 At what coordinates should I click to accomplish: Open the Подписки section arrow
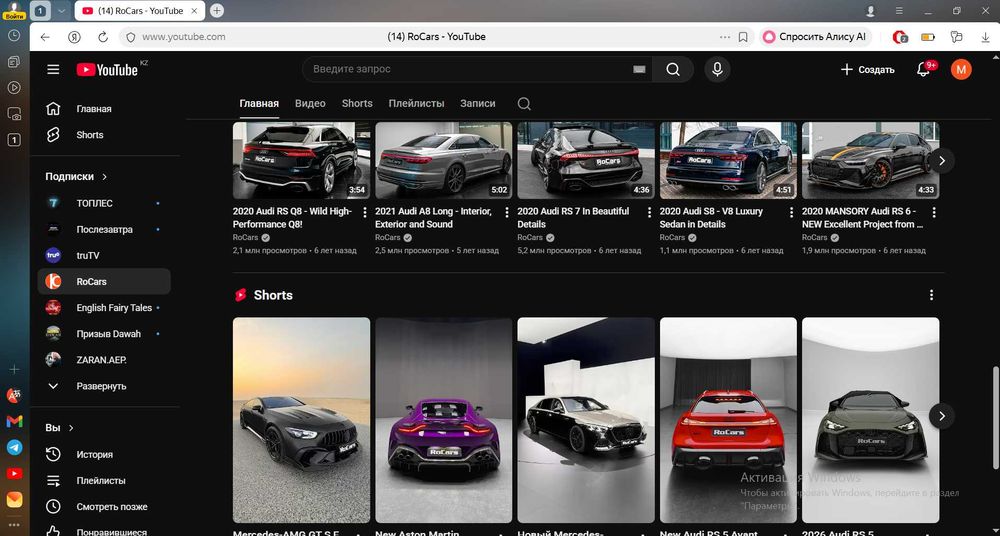coord(105,177)
